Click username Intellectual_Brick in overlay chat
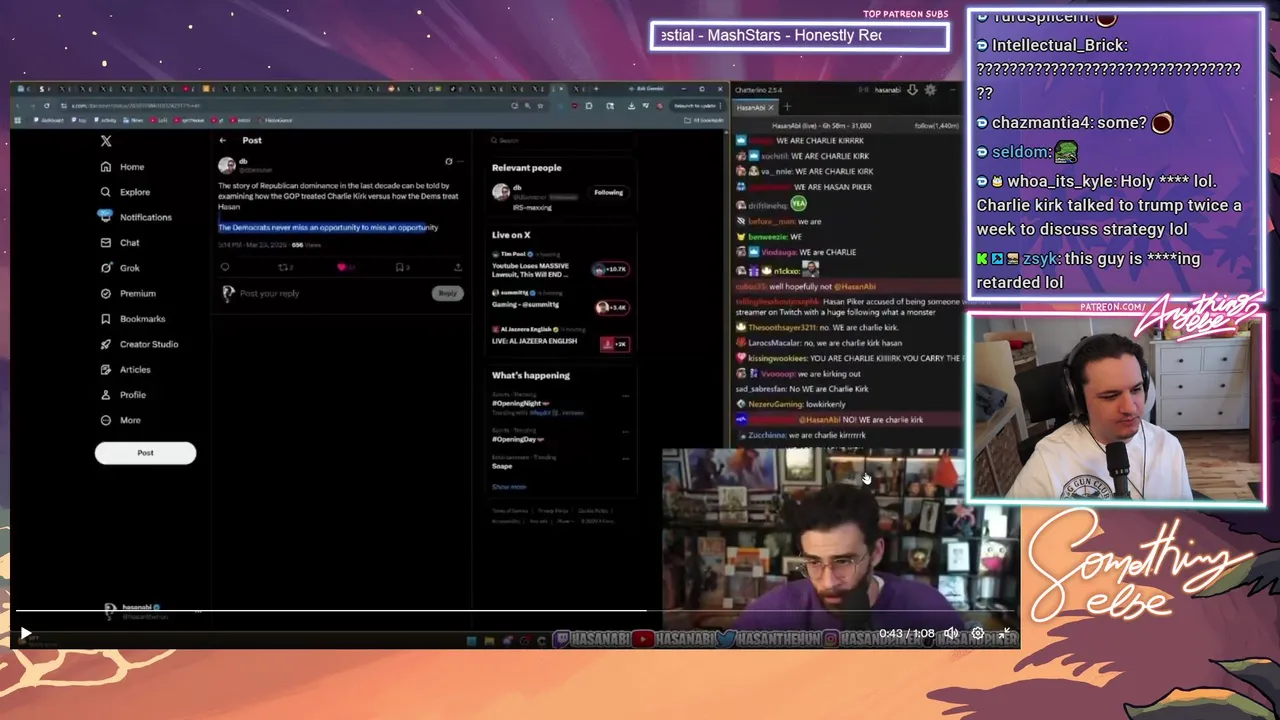Viewport: 1280px width, 720px height. [1059, 45]
